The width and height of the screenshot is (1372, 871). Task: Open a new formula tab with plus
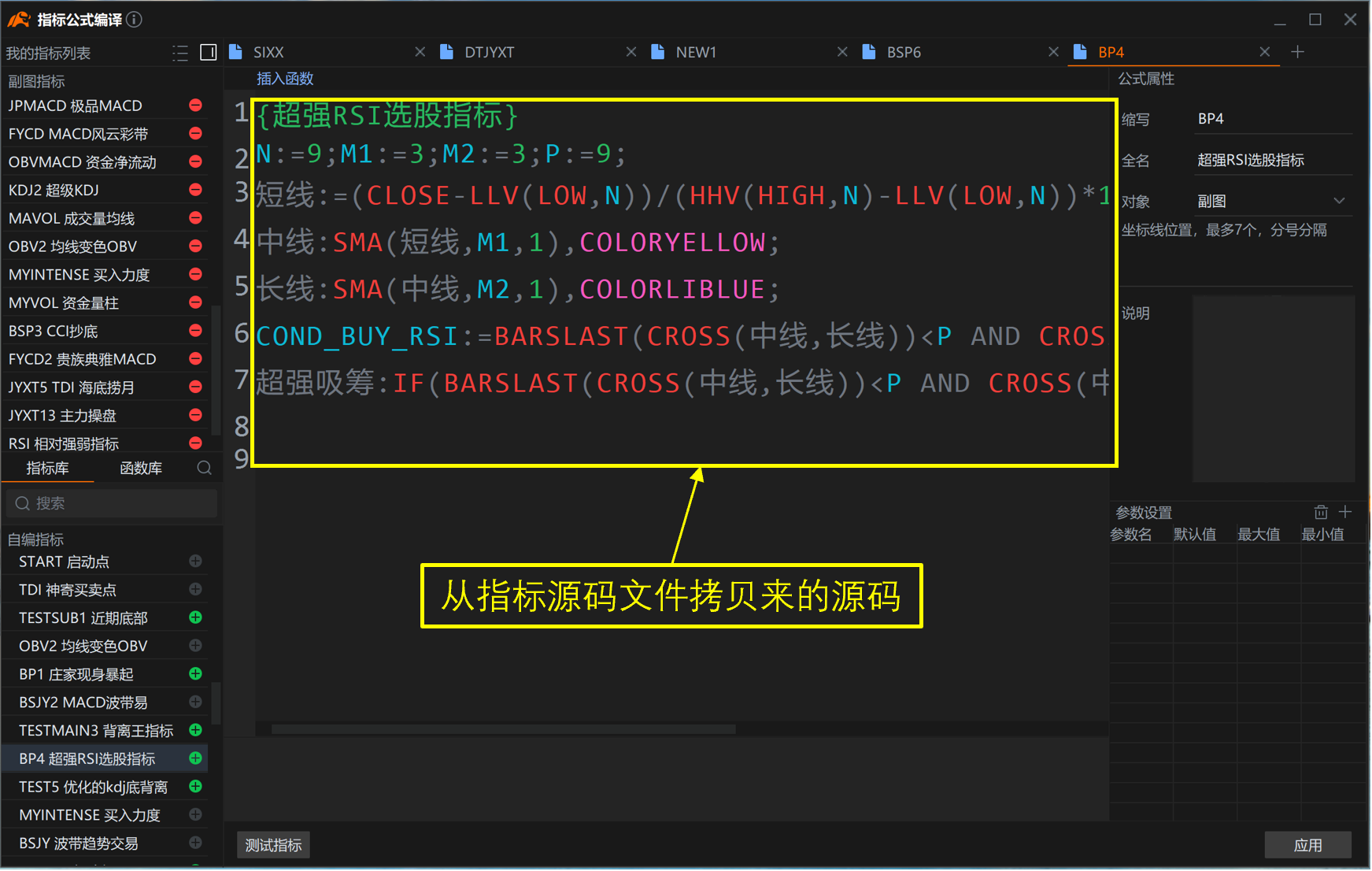tap(1298, 52)
